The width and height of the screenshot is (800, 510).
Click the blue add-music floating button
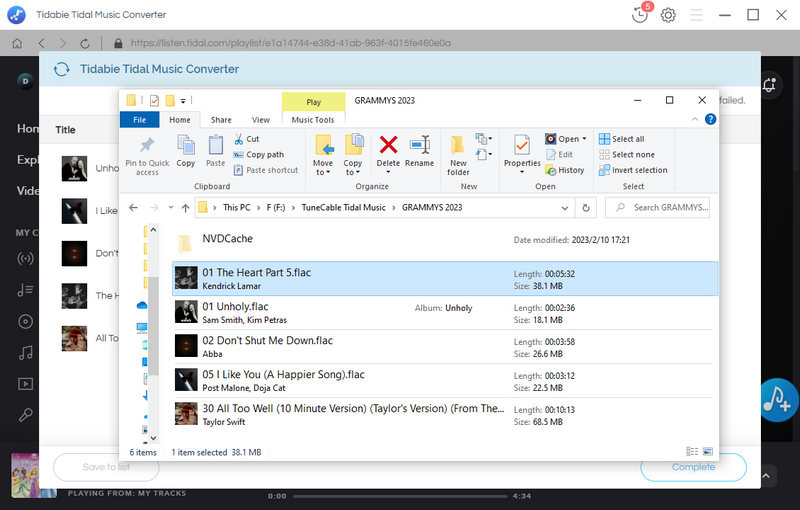[x=777, y=400]
